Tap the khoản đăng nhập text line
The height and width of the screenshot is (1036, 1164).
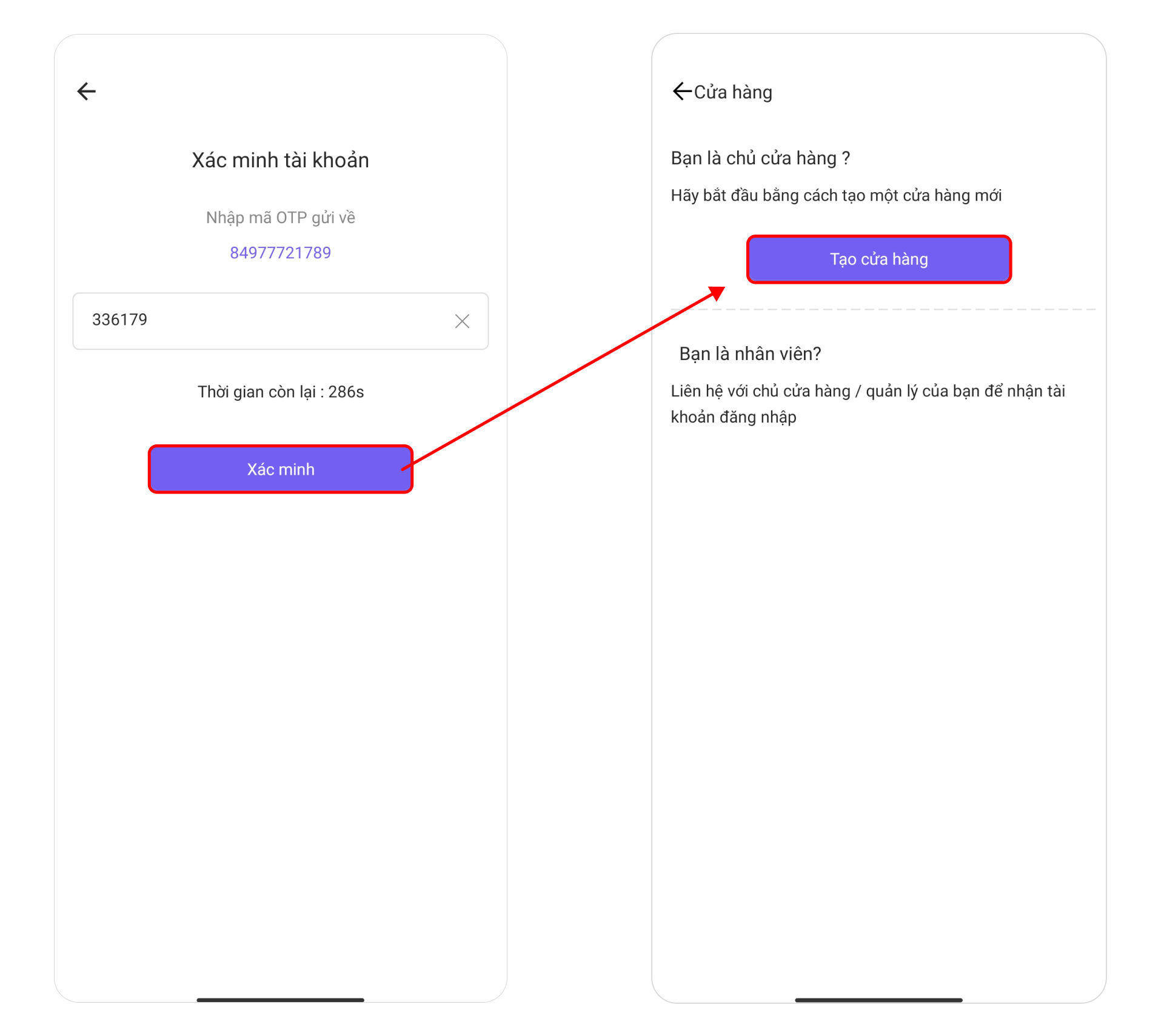733,417
